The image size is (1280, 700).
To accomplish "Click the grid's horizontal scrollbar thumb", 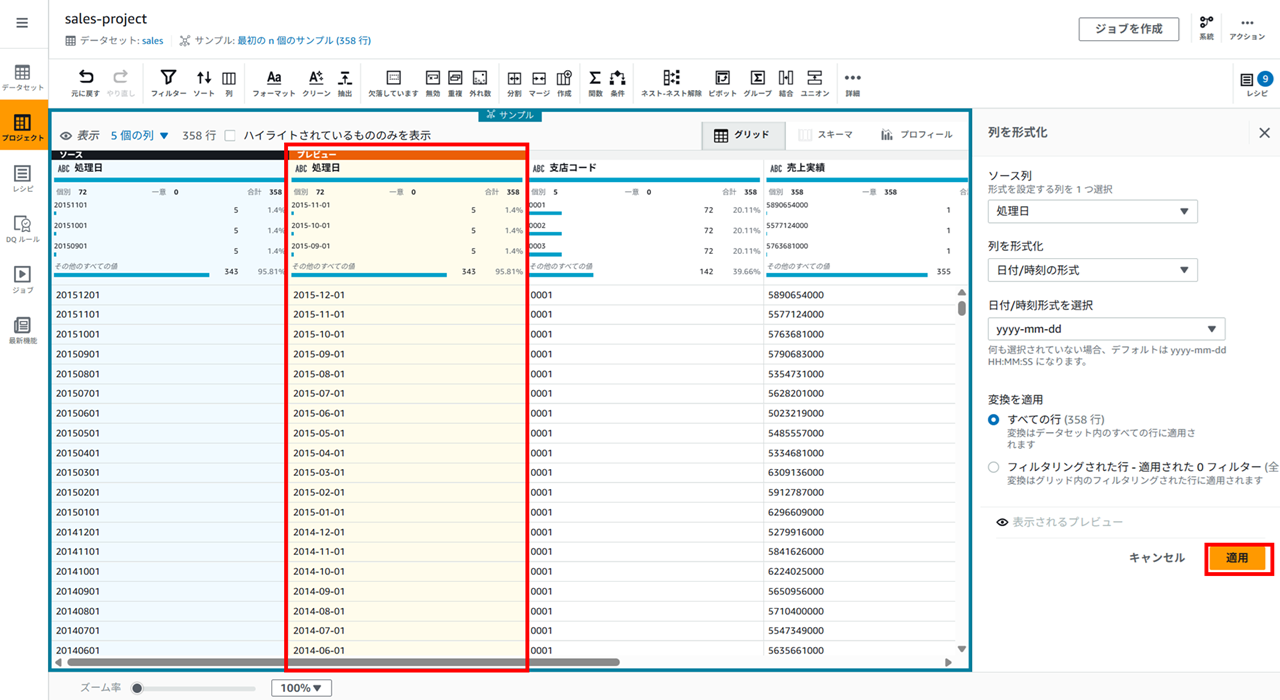I will [x=342, y=662].
